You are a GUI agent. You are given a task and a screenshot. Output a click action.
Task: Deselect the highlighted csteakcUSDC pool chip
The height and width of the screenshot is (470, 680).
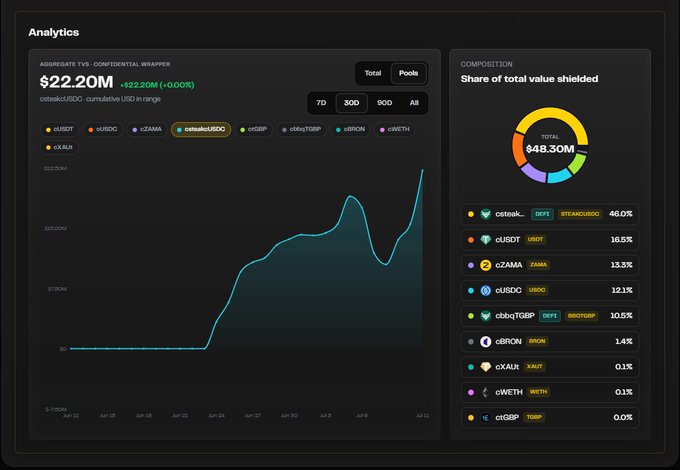[201, 129]
